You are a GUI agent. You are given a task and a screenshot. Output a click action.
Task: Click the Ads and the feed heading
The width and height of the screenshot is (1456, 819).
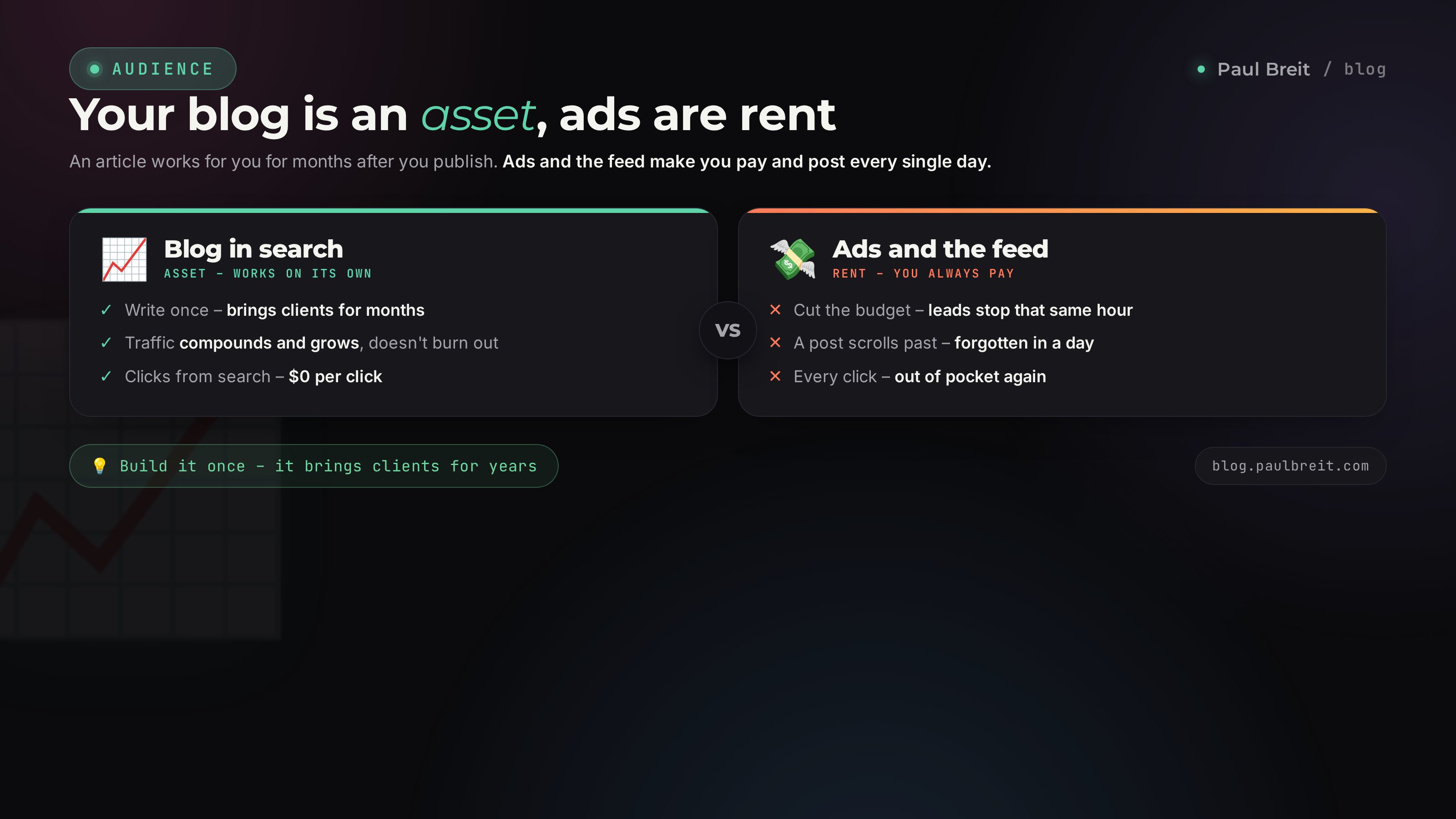point(940,249)
